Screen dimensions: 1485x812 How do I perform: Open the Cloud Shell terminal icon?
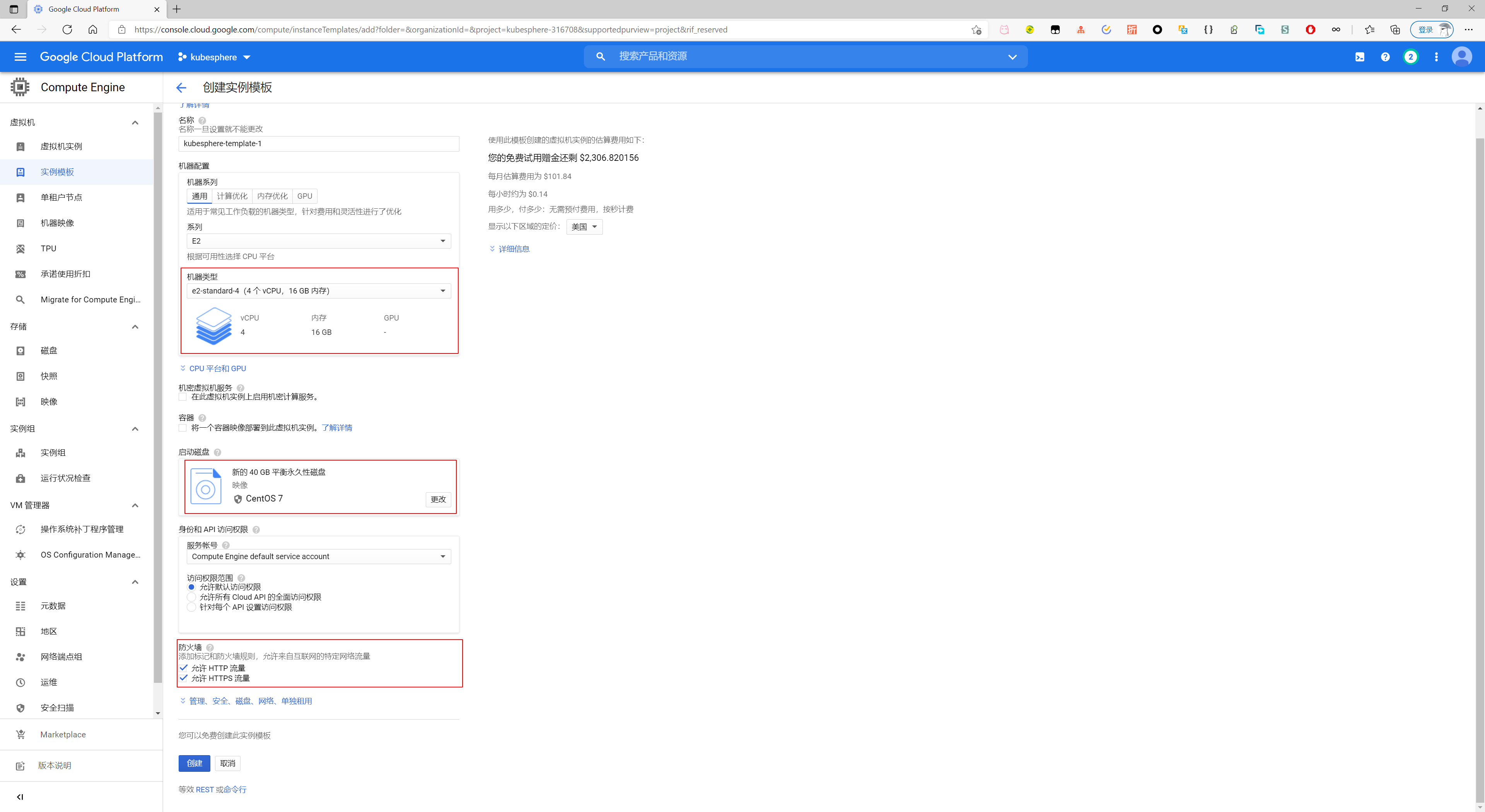click(x=1359, y=57)
